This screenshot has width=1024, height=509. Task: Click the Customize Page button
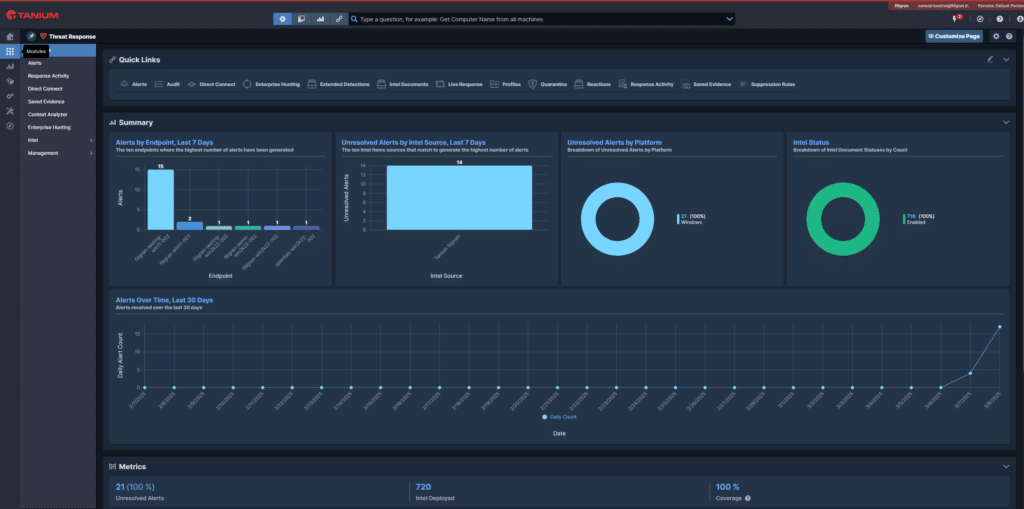(954, 36)
